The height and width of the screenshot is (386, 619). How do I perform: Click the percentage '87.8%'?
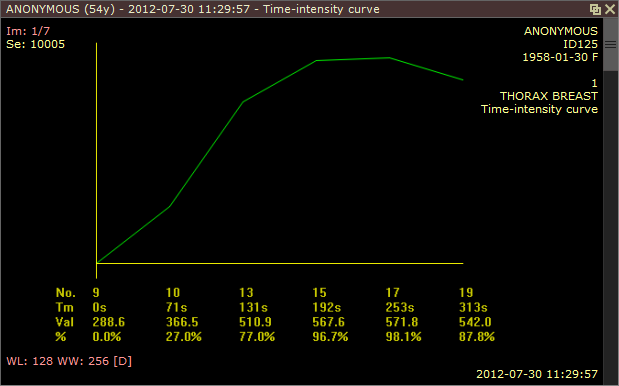coord(477,336)
